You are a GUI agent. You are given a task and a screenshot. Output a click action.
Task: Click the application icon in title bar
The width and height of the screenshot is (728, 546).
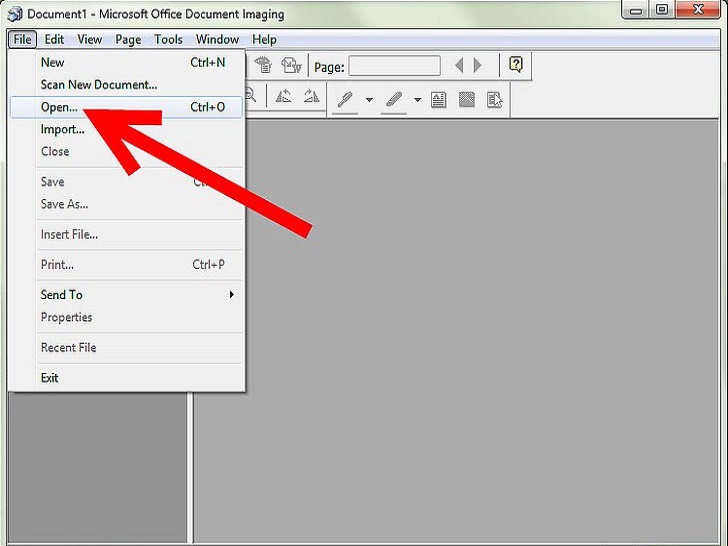tap(14, 14)
